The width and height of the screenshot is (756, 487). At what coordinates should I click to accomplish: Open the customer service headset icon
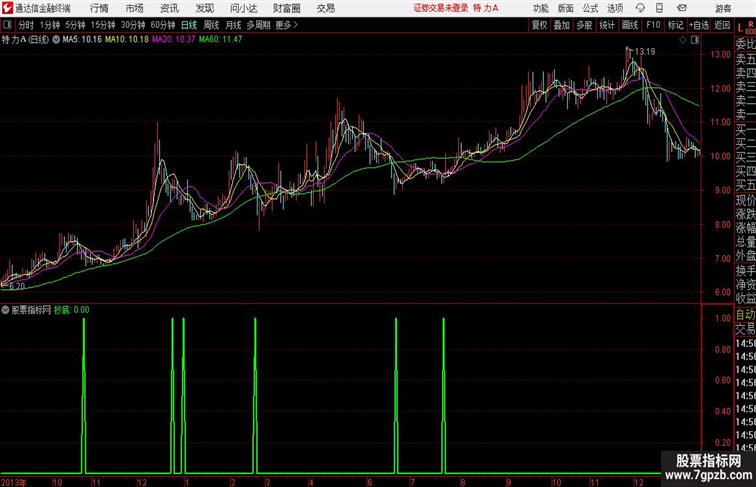[640, 8]
